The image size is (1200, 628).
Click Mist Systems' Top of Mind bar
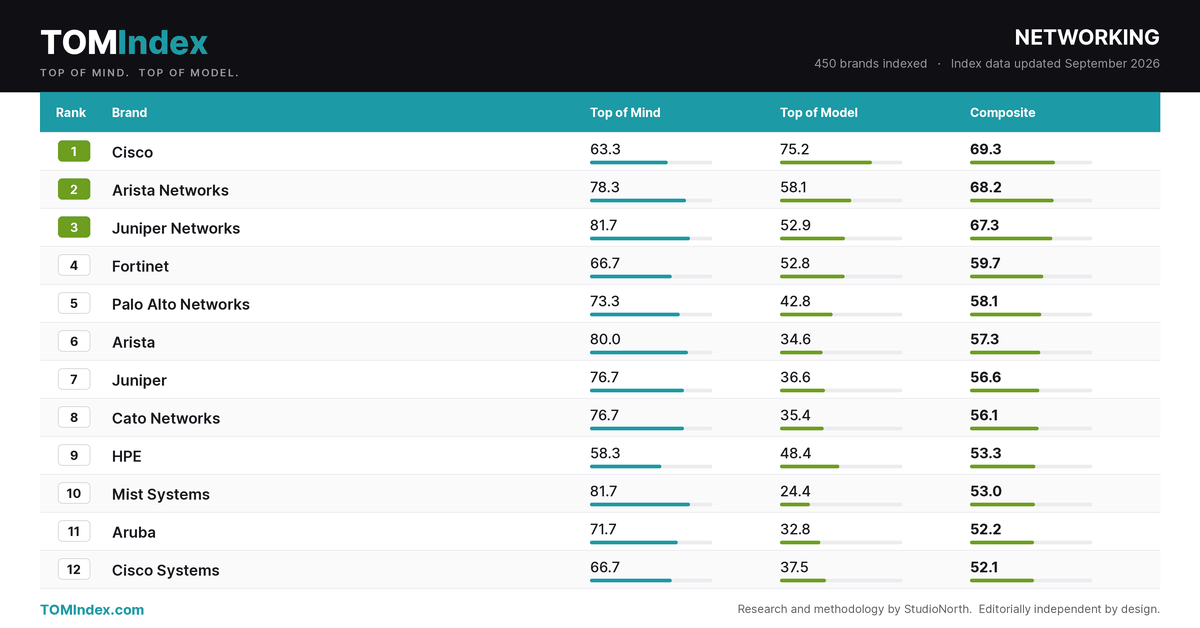tap(651, 504)
